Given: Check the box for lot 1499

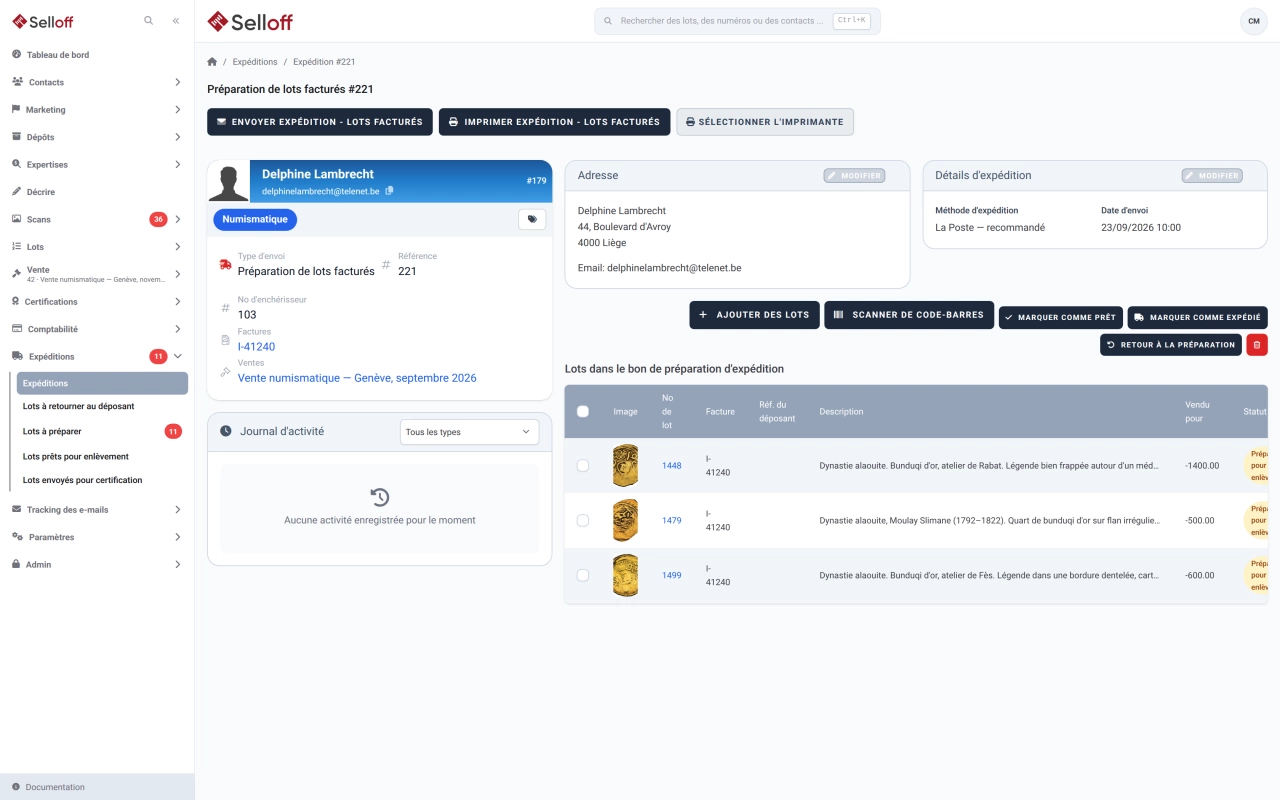Looking at the screenshot, I should click(x=583, y=576).
